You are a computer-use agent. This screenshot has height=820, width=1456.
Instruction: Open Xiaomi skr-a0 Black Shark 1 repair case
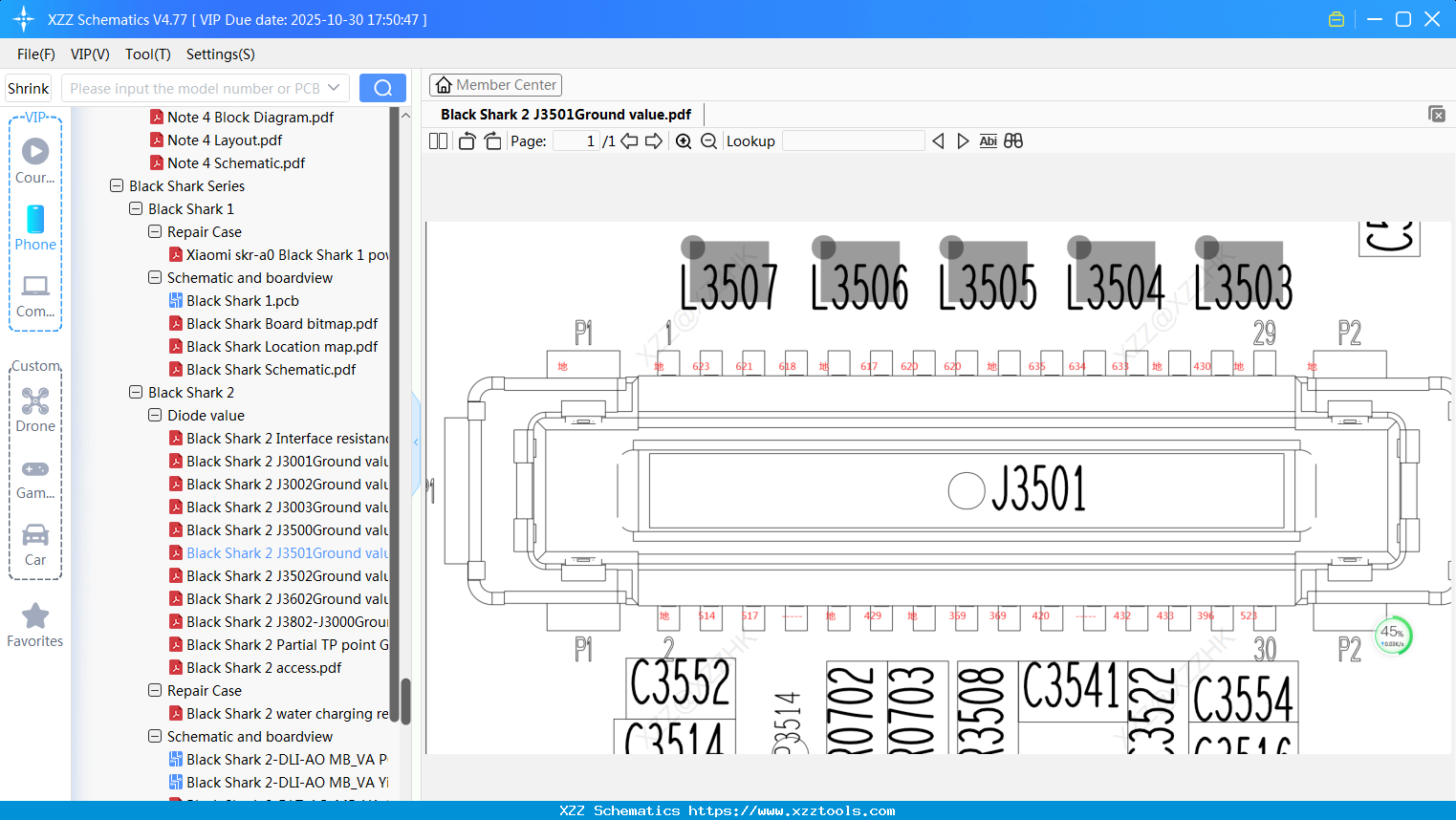pyautogui.click(x=287, y=255)
